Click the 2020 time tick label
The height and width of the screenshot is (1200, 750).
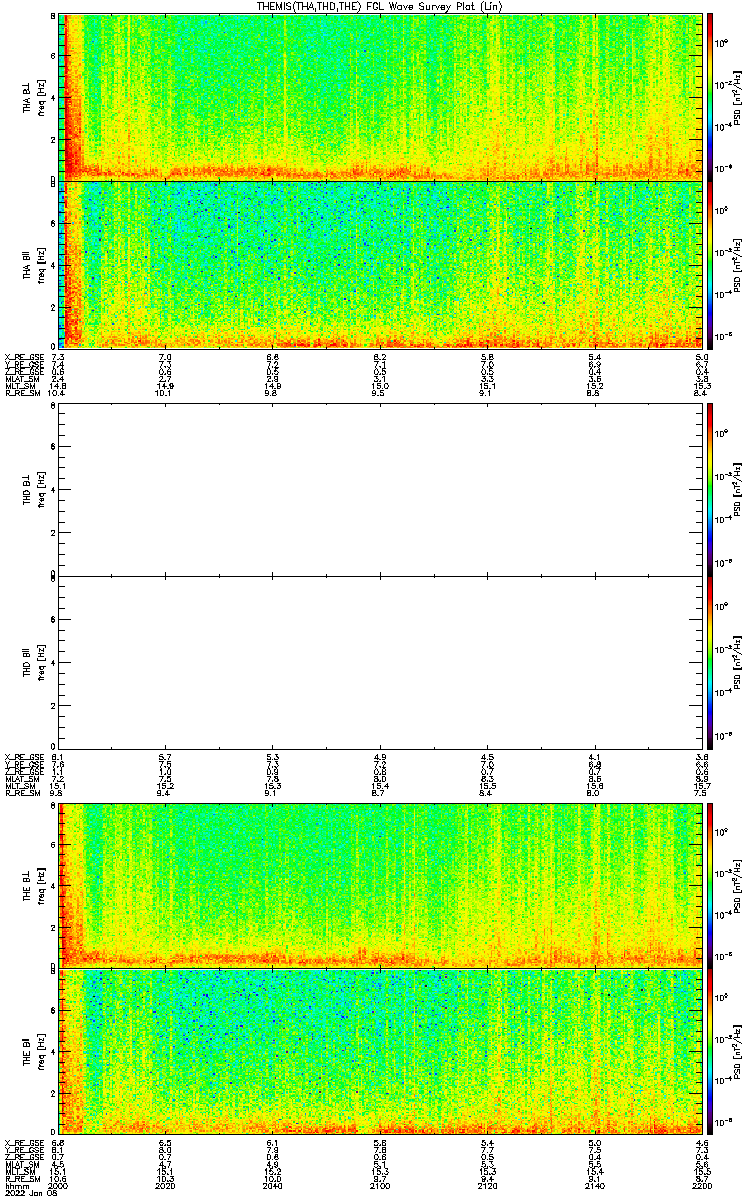pos(165,1186)
